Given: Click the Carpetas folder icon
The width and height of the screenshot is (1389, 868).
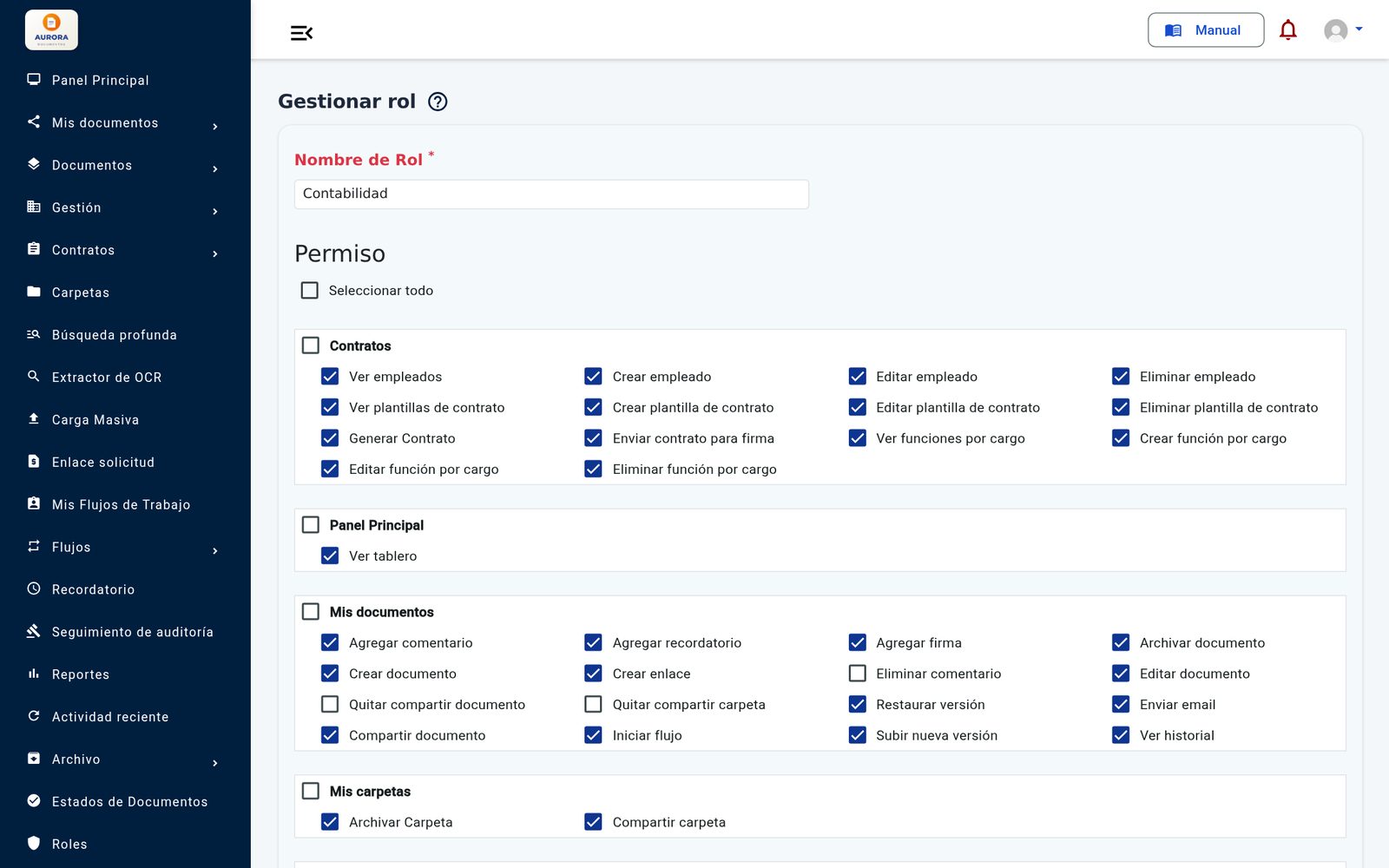Looking at the screenshot, I should pos(34,292).
